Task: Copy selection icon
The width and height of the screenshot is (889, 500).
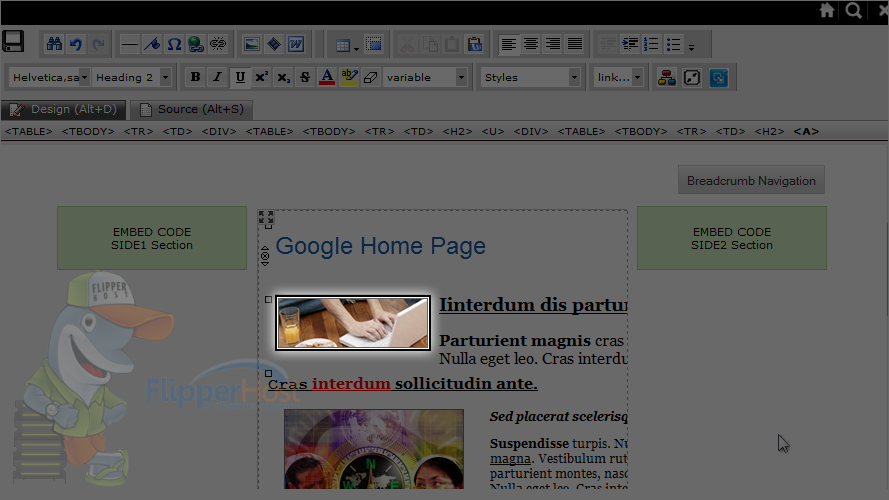Action: 430,44
